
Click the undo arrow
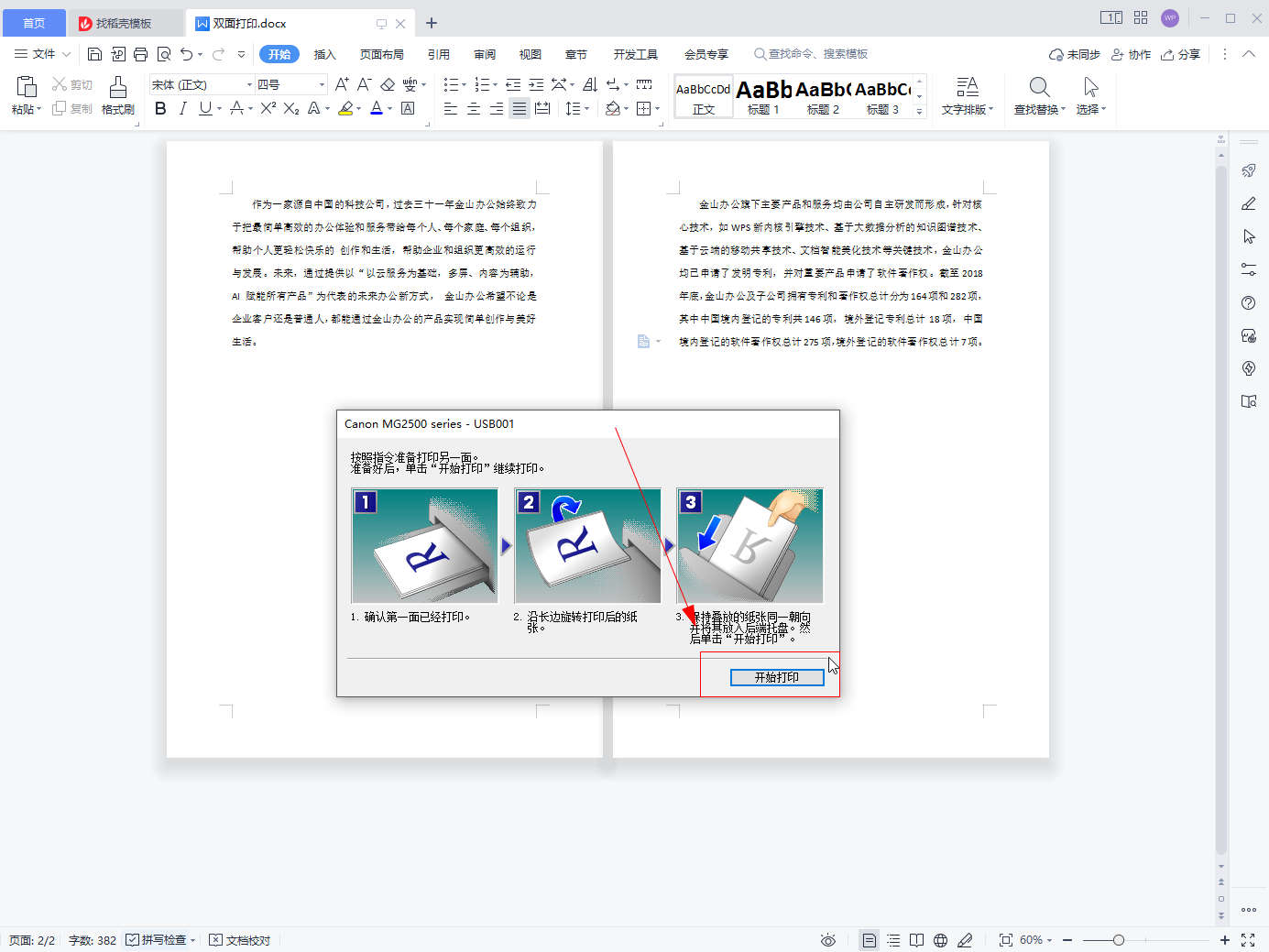coord(187,54)
